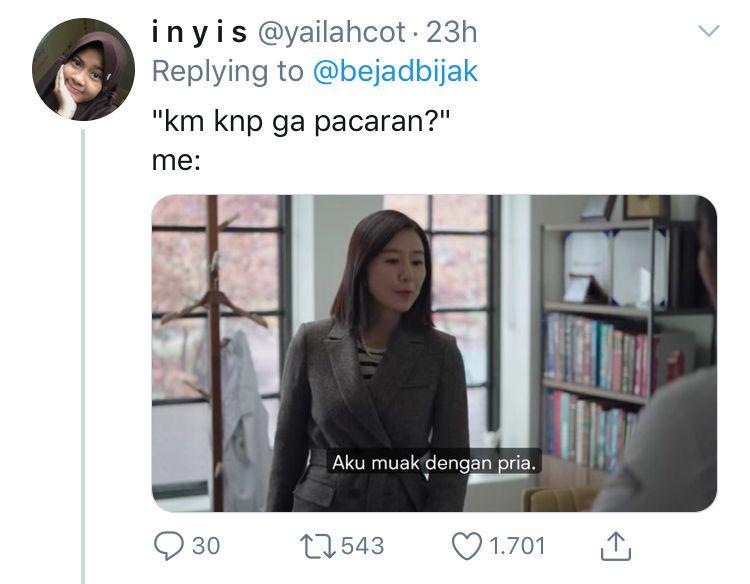Click the reply speech bubble icon
This screenshot has height=584, width=750.
click(x=168, y=546)
